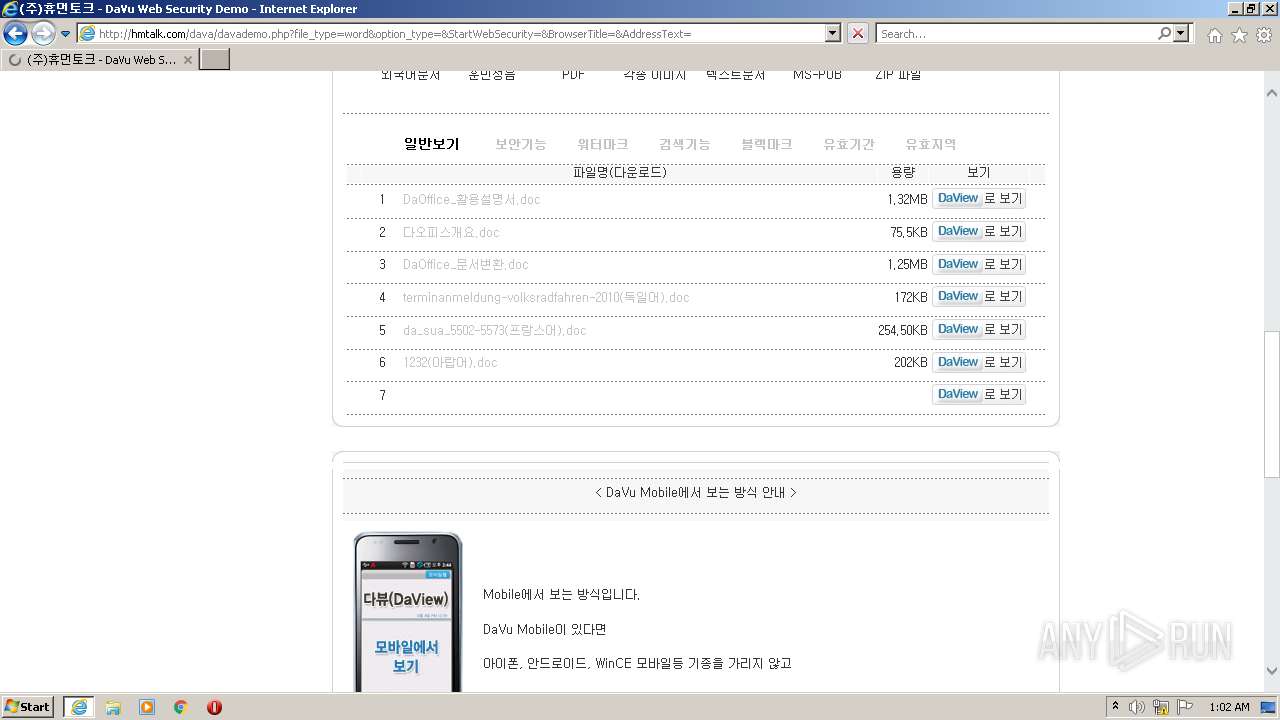Click the hmtalk.com address bar
The width and height of the screenshot is (1280, 720).
450,33
